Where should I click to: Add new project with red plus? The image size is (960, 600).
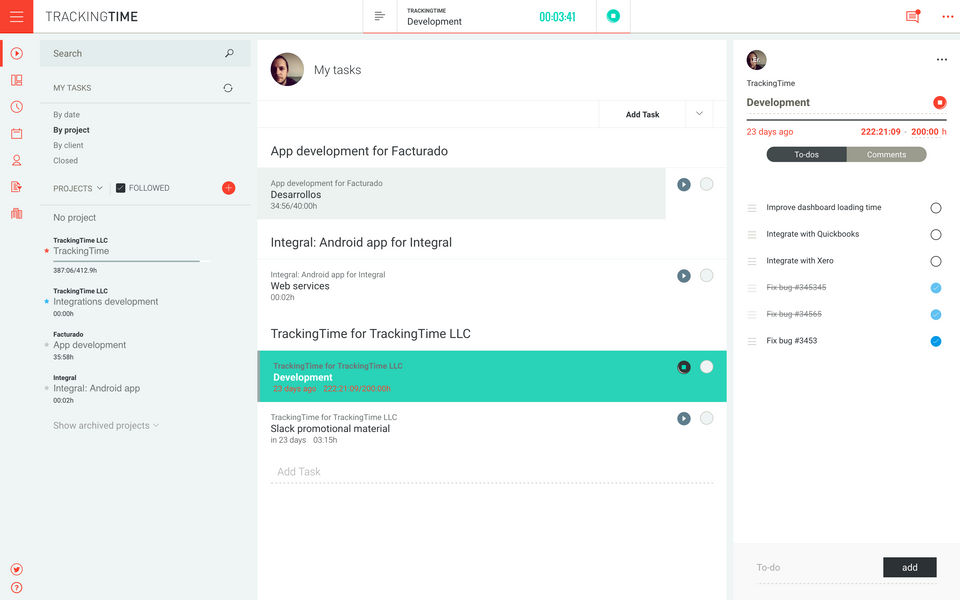tap(228, 188)
